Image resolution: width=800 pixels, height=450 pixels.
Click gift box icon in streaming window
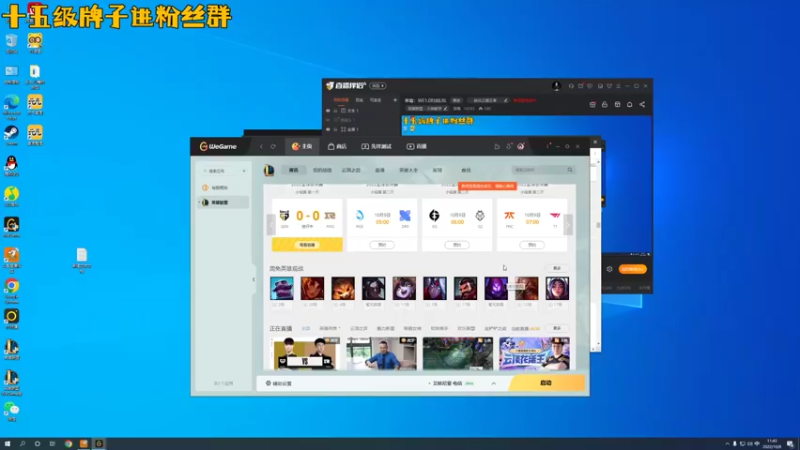[617, 105]
